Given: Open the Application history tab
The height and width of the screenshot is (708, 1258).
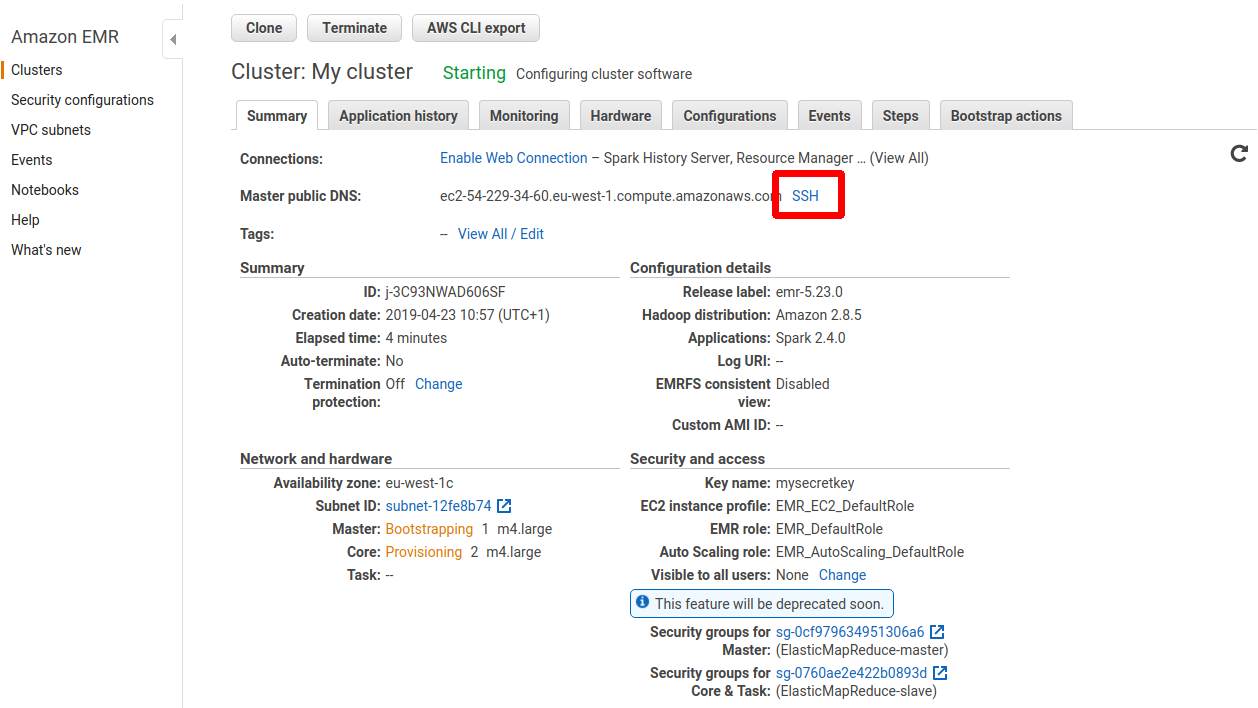Looking at the screenshot, I should pyautogui.click(x=398, y=116).
